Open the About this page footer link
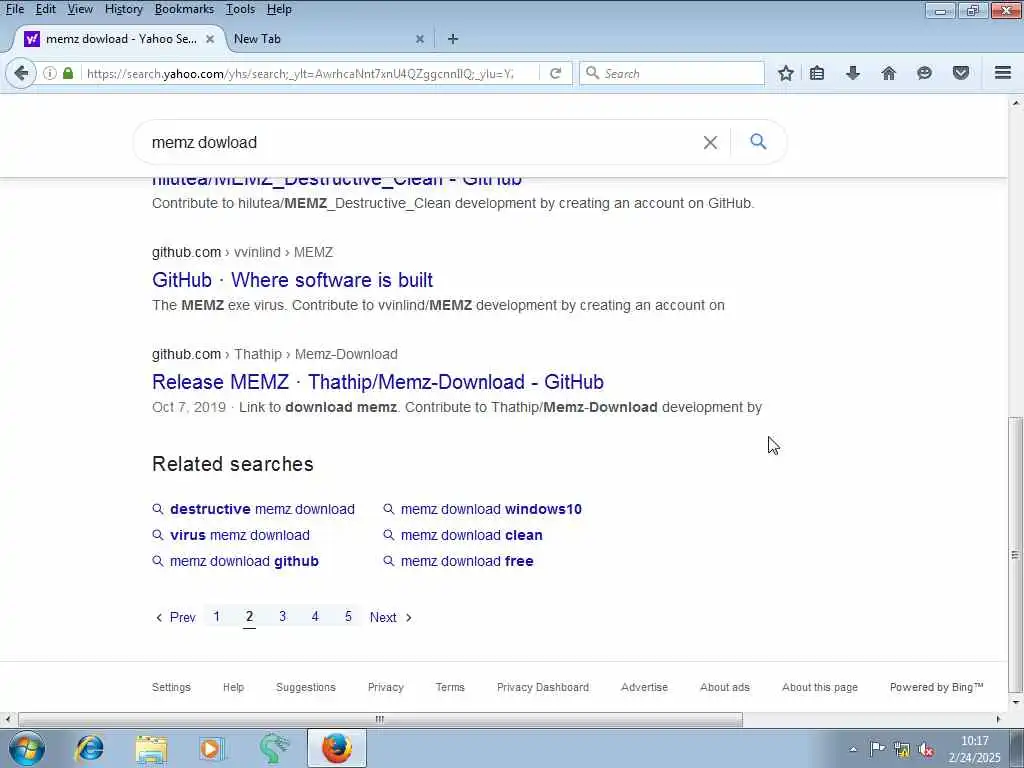This screenshot has height=768, width=1024. point(820,687)
